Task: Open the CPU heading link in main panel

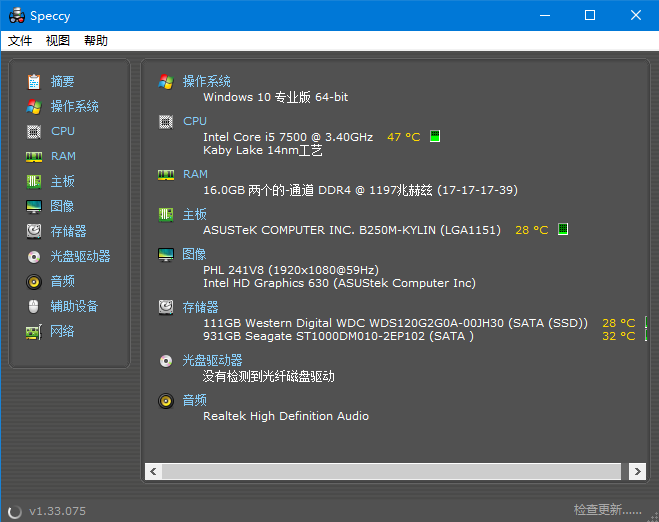Action: point(195,121)
